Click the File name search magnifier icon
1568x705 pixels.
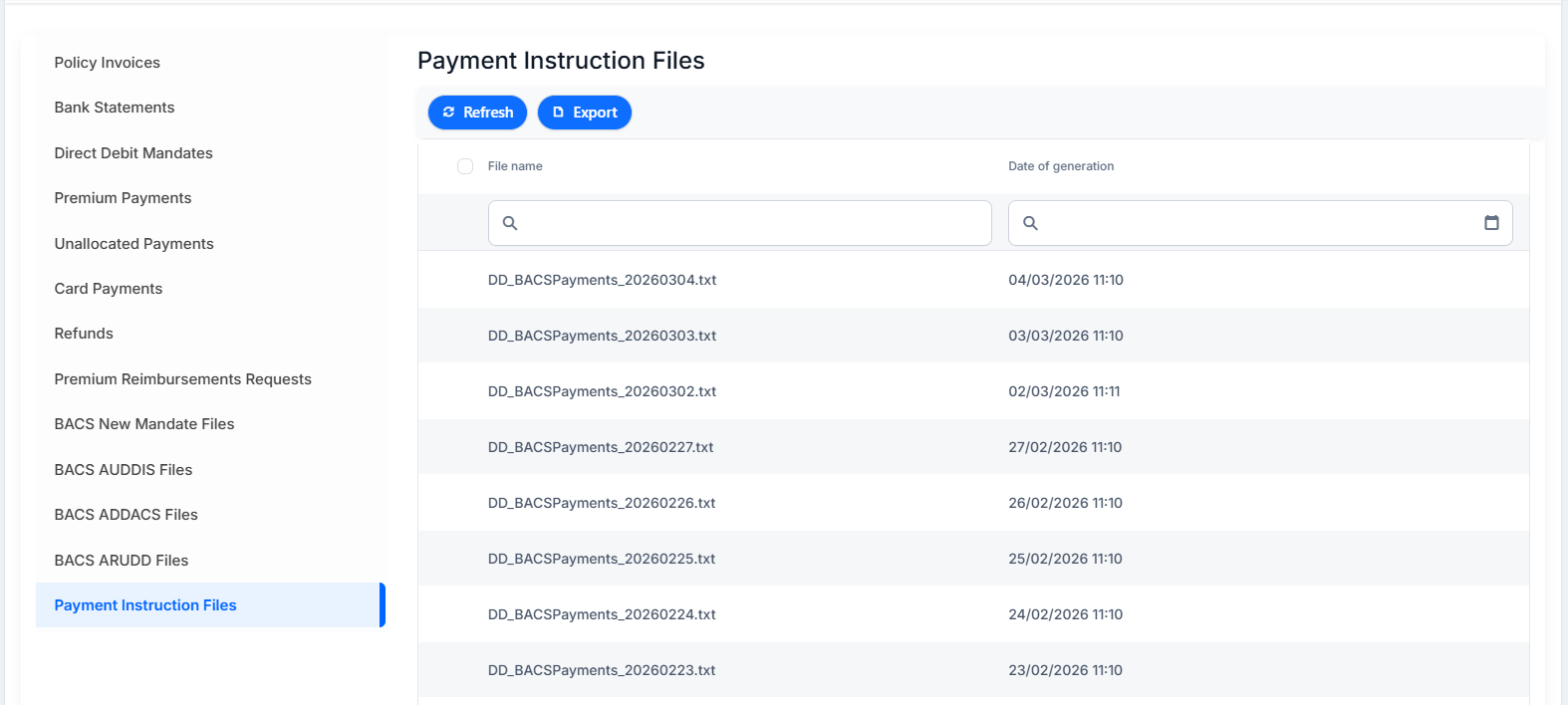(510, 223)
